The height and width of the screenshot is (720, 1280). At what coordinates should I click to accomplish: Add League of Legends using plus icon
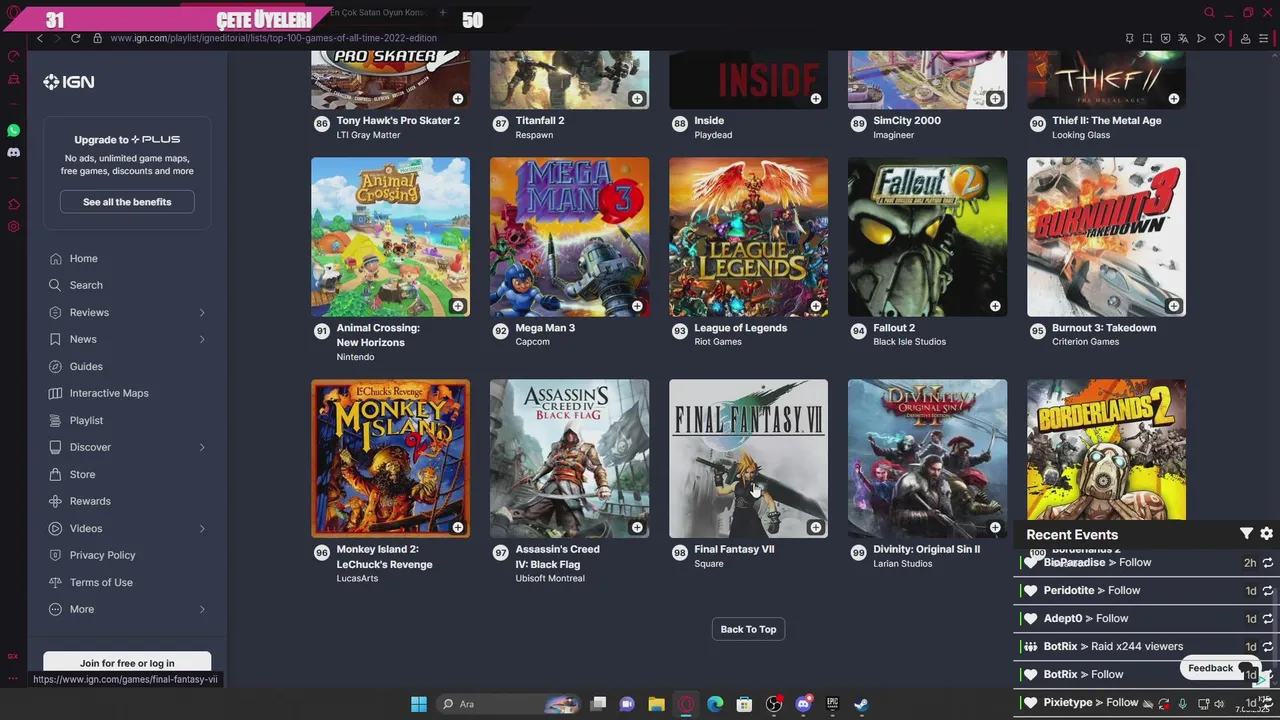pyautogui.click(x=816, y=306)
